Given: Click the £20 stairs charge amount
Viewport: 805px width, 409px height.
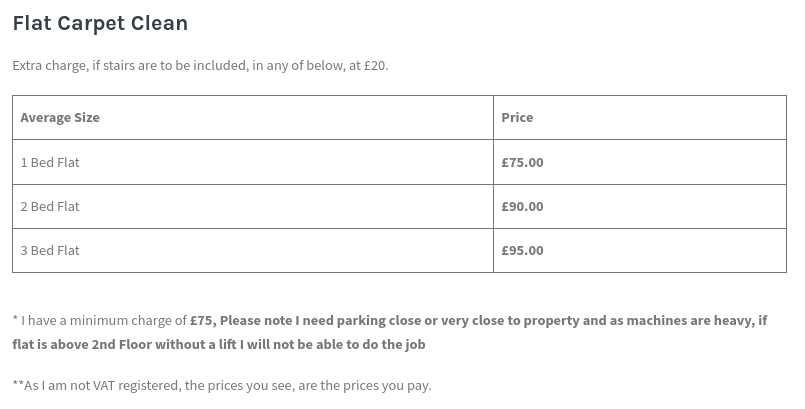Looking at the screenshot, I should pos(374,66).
